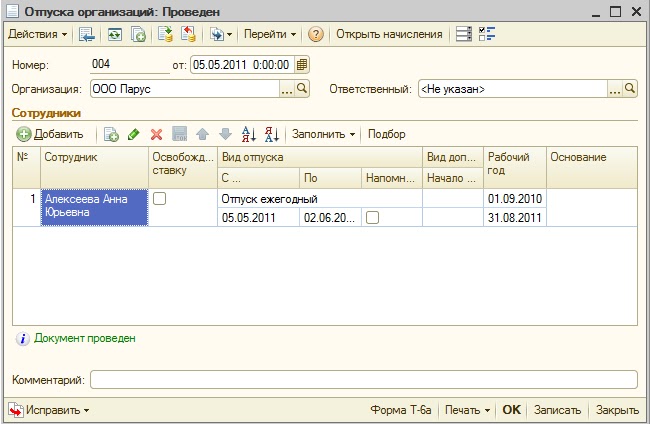Click the copy document icon
This screenshot has height=424, width=650.
pyautogui.click(x=138, y=34)
